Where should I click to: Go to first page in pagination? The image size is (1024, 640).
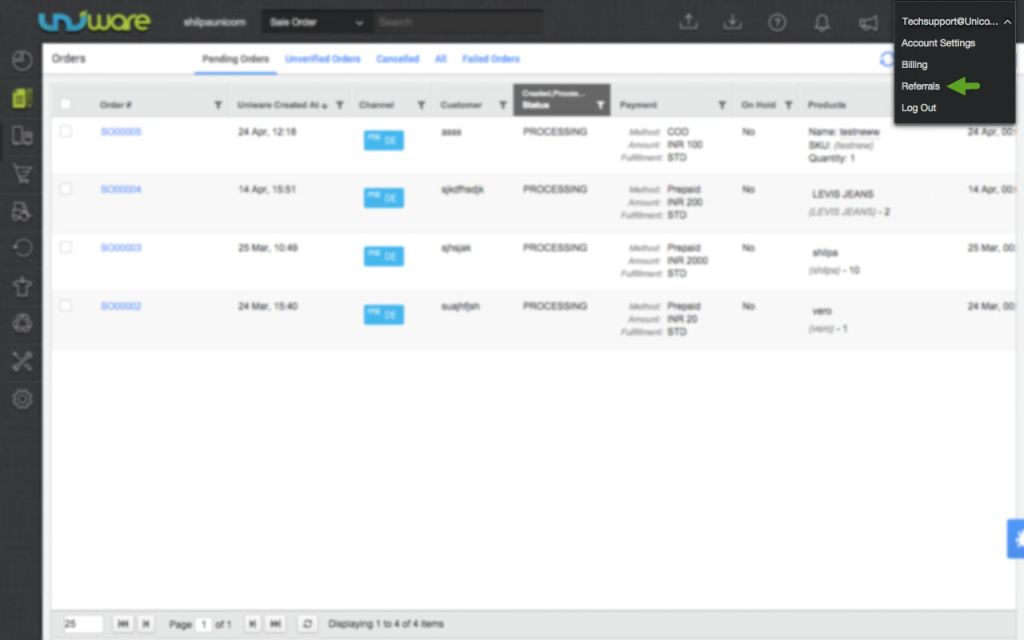(x=123, y=624)
